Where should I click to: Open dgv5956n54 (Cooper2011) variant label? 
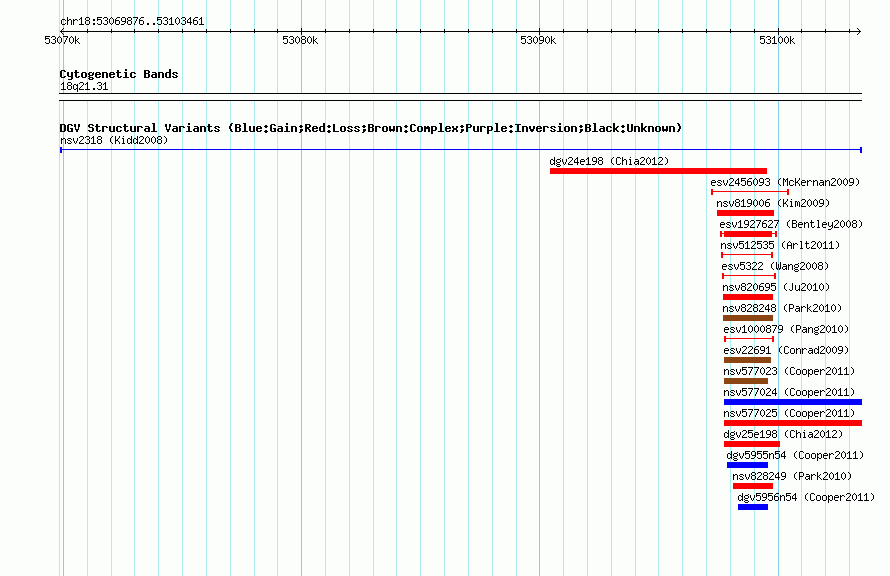(x=806, y=497)
